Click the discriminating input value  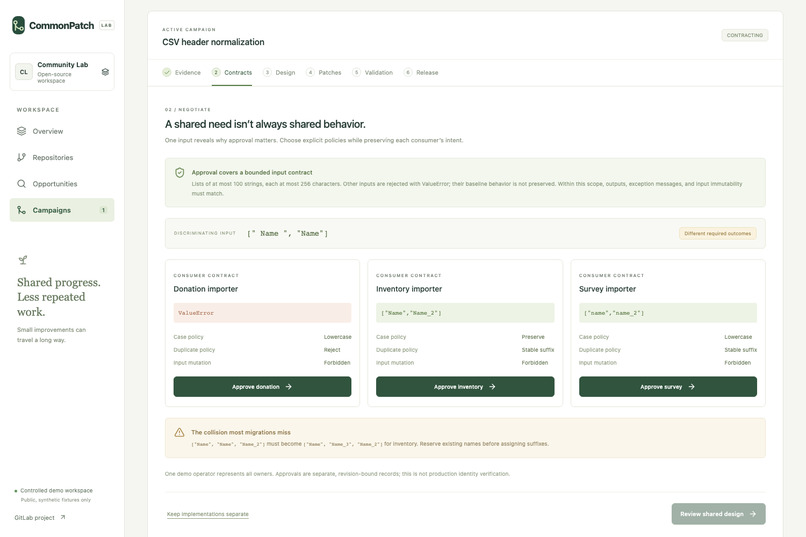[287, 233]
